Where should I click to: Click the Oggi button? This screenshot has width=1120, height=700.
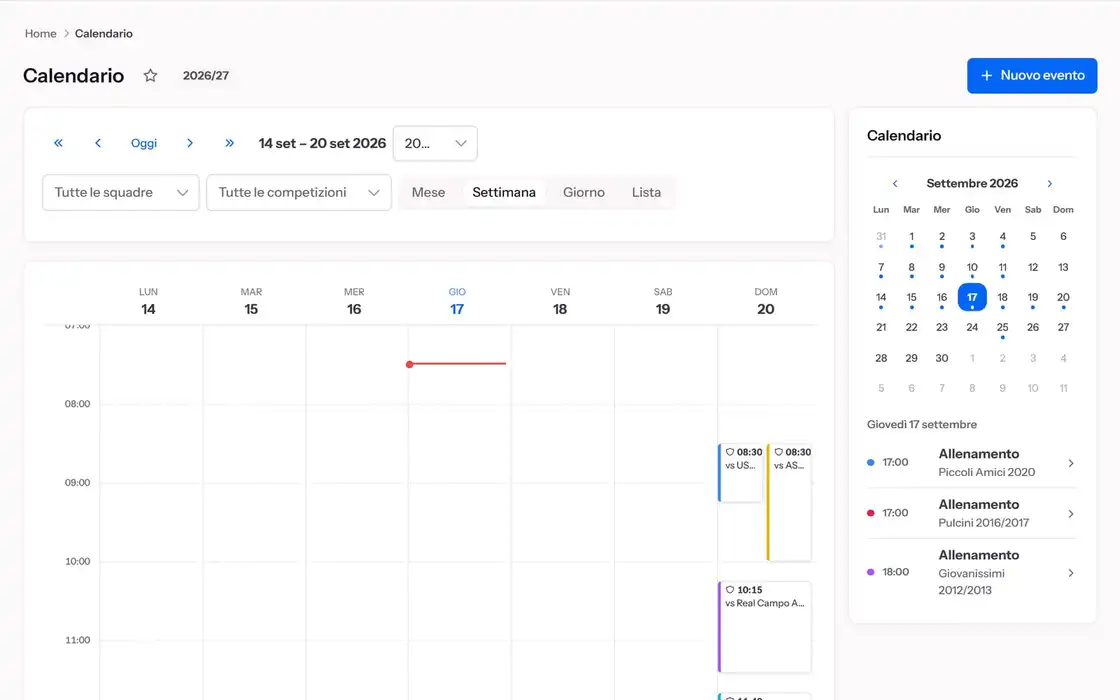tap(144, 143)
